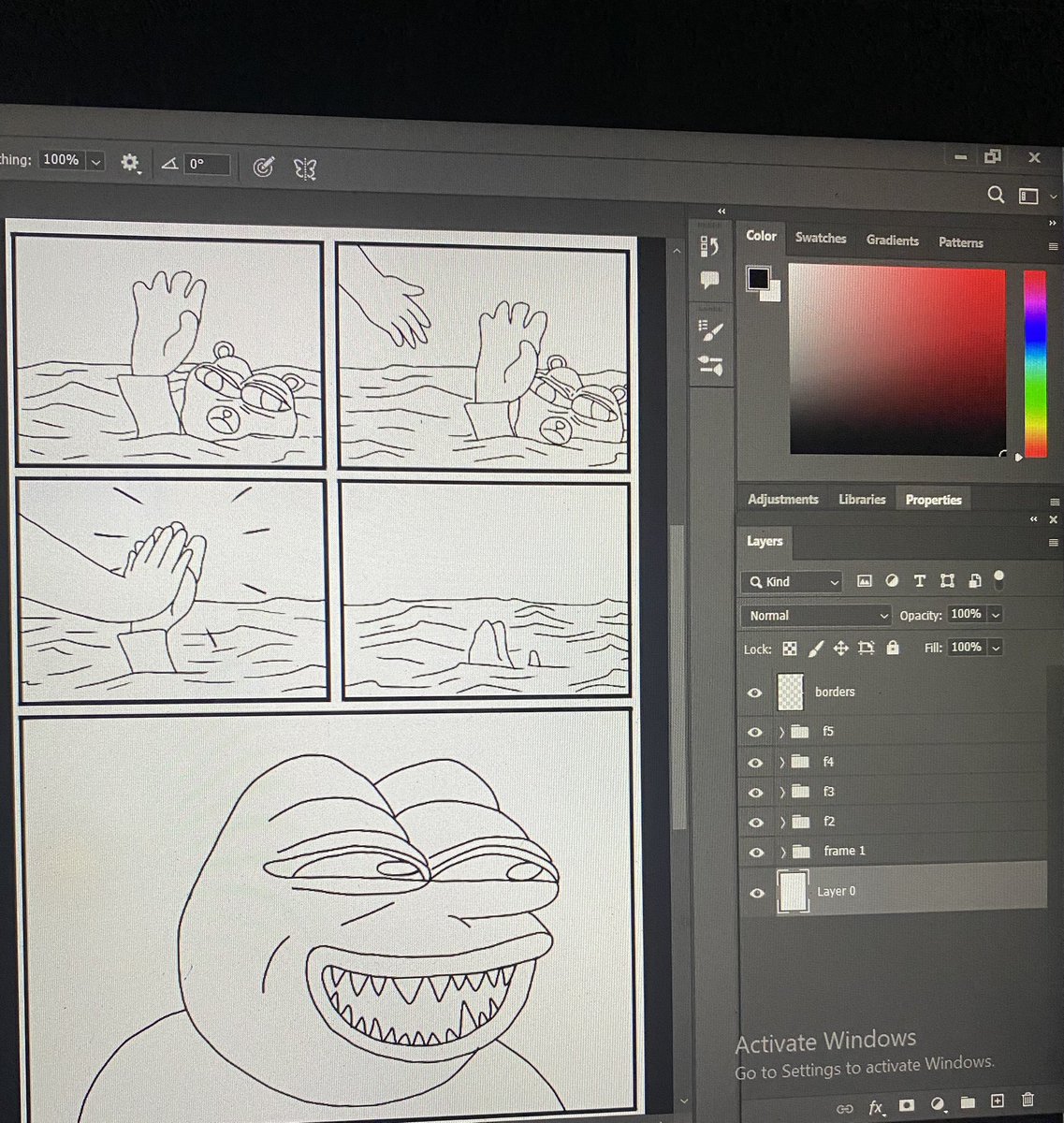Add a layer style fx icon
The width and height of the screenshot is (1064, 1123).
(x=876, y=1107)
